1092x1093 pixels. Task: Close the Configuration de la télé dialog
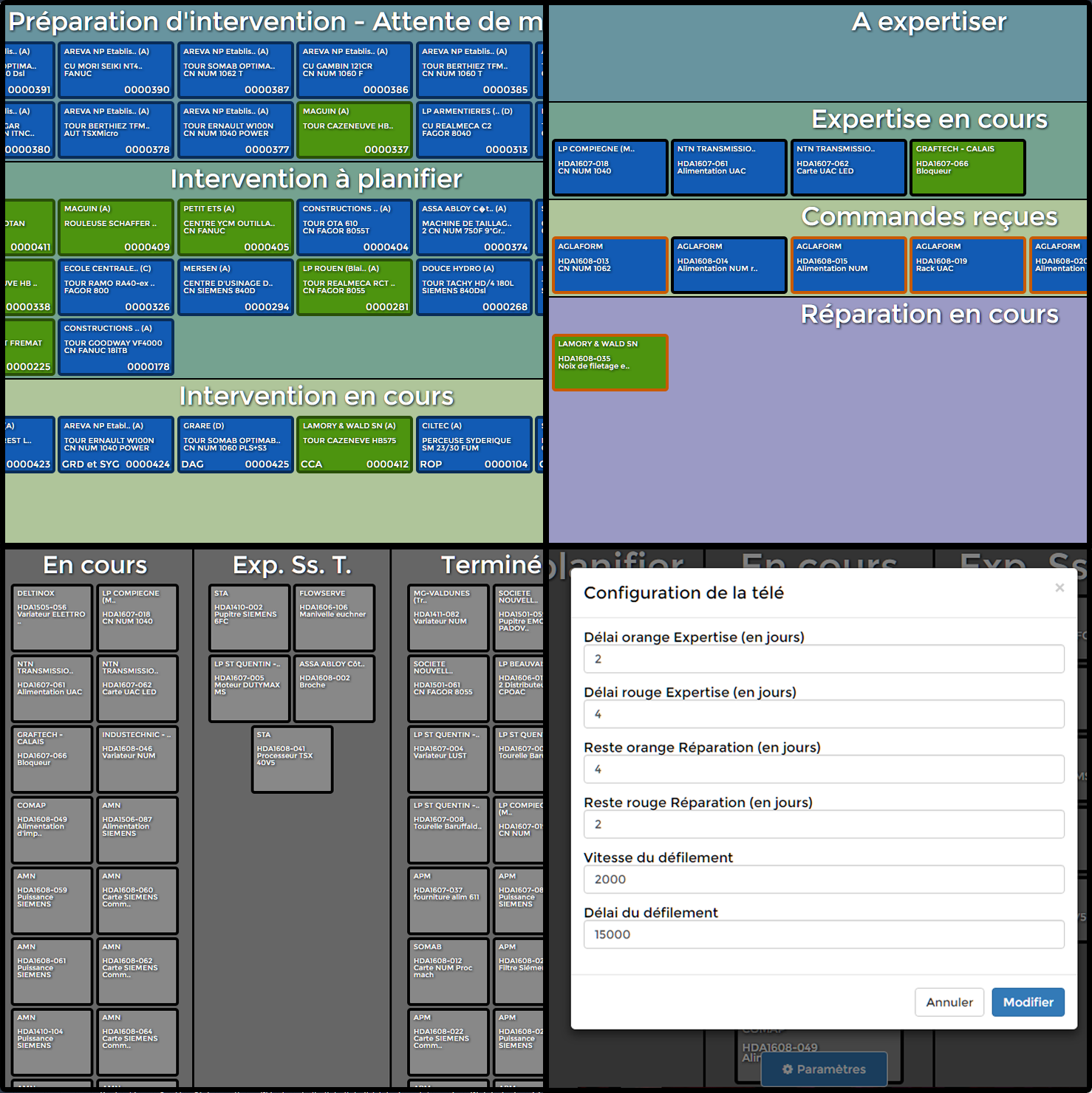[x=1059, y=588]
